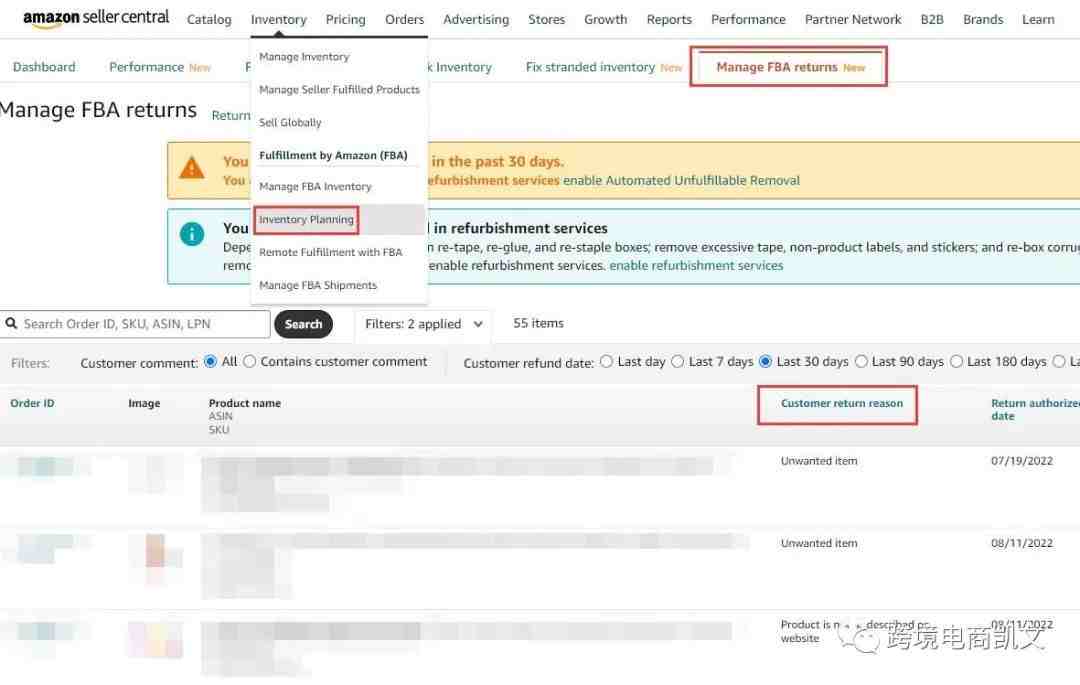The height and width of the screenshot is (685, 1080).
Task: Choose Last 90 days refund date
Action: (861, 361)
